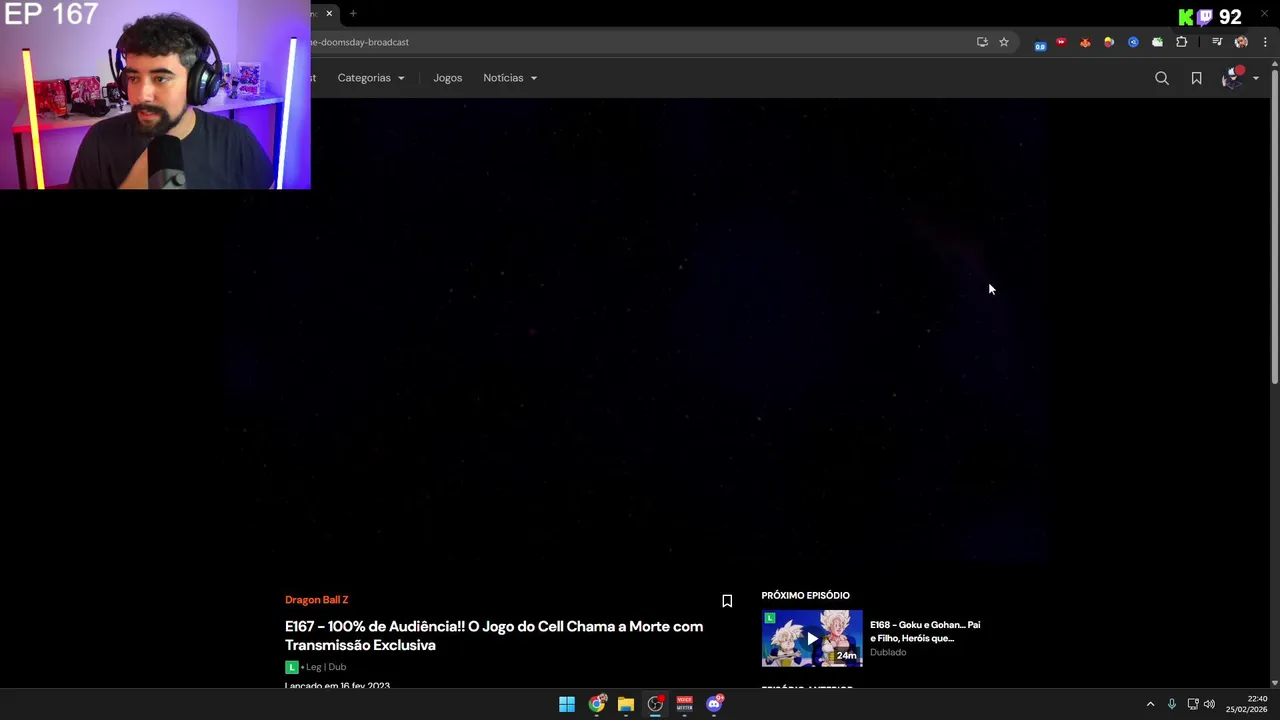Click the Leg | Dub language label

(324, 667)
